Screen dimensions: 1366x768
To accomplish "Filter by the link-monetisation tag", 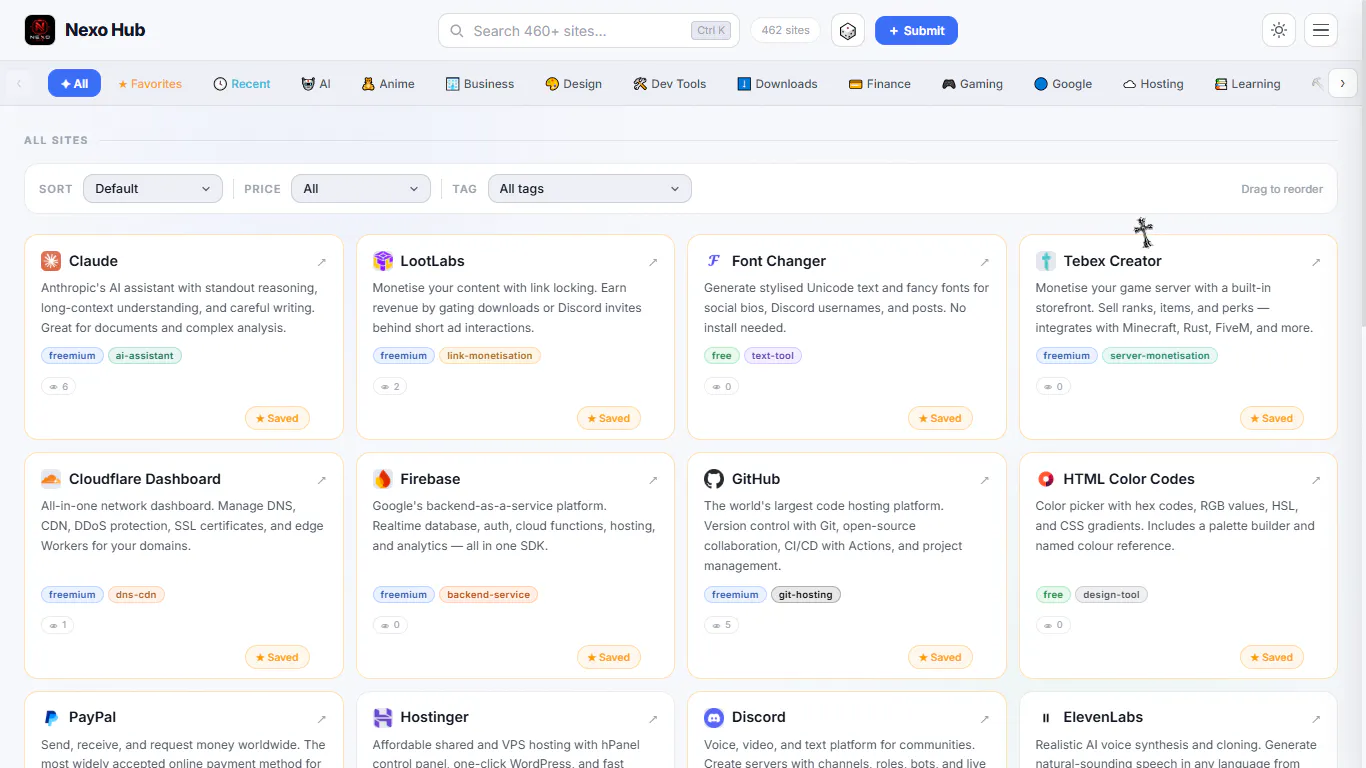I will tap(490, 356).
